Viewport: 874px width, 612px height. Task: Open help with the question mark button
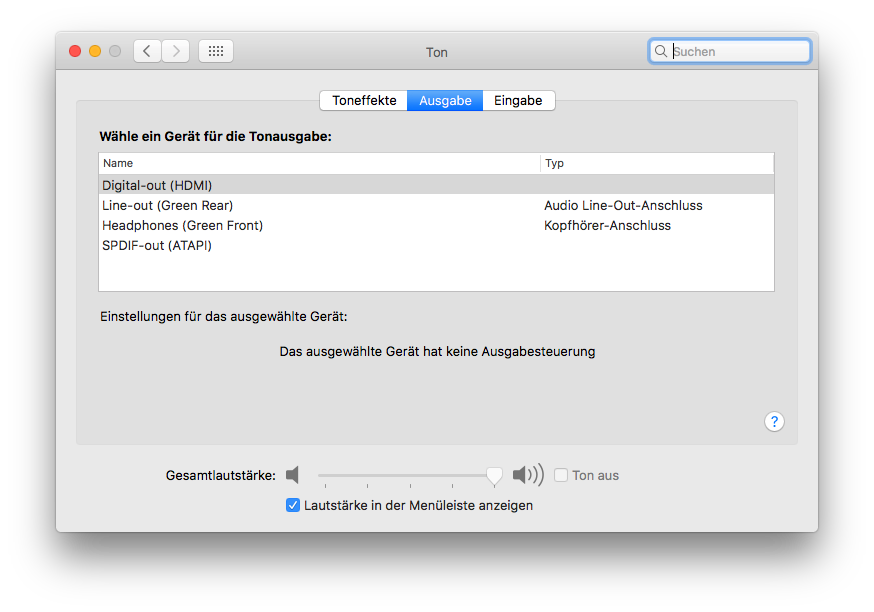point(774,421)
